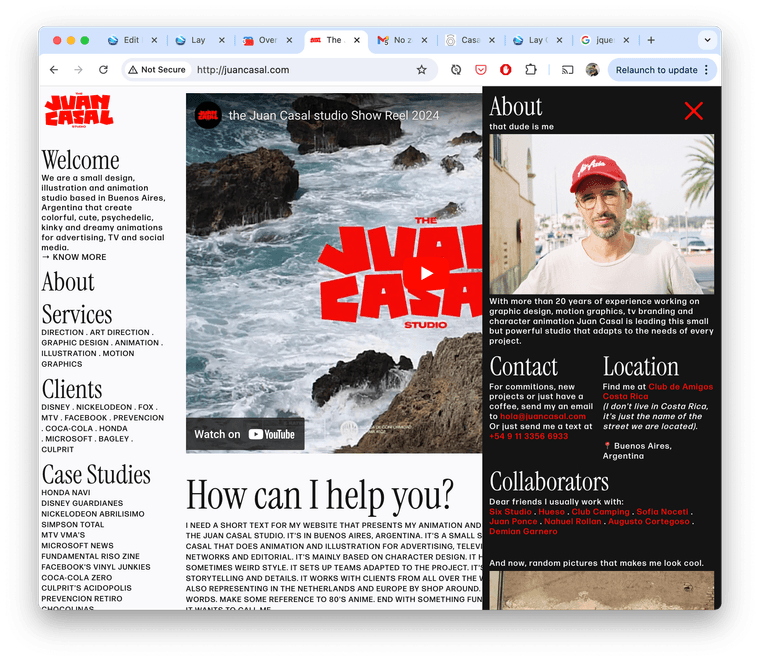Open the browser Extensions puzzle icon
The image size is (760, 661).
point(531,70)
